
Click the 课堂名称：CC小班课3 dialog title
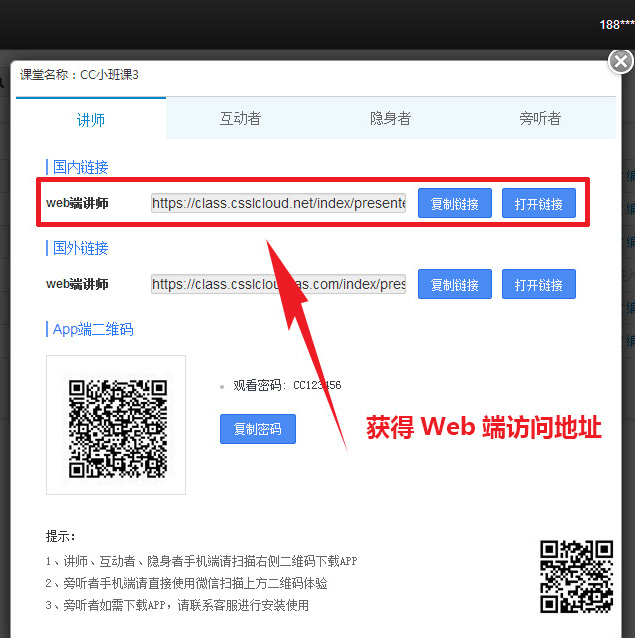point(80,75)
